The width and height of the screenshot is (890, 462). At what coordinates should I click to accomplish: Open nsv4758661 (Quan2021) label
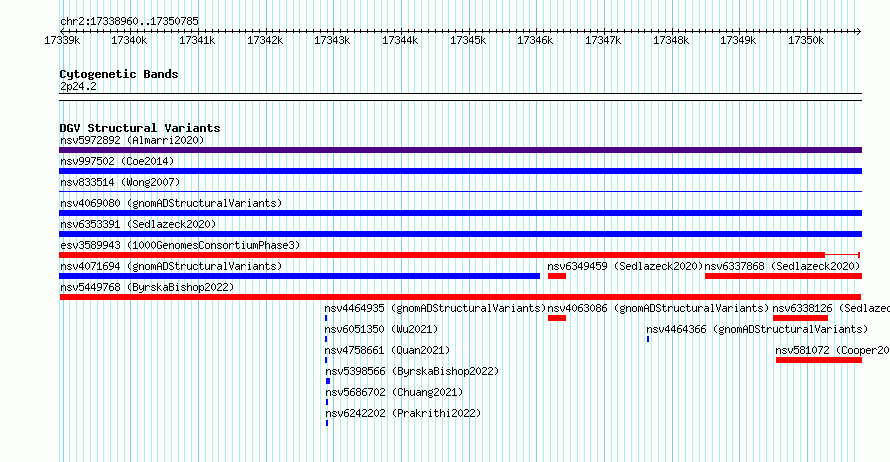(x=388, y=350)
